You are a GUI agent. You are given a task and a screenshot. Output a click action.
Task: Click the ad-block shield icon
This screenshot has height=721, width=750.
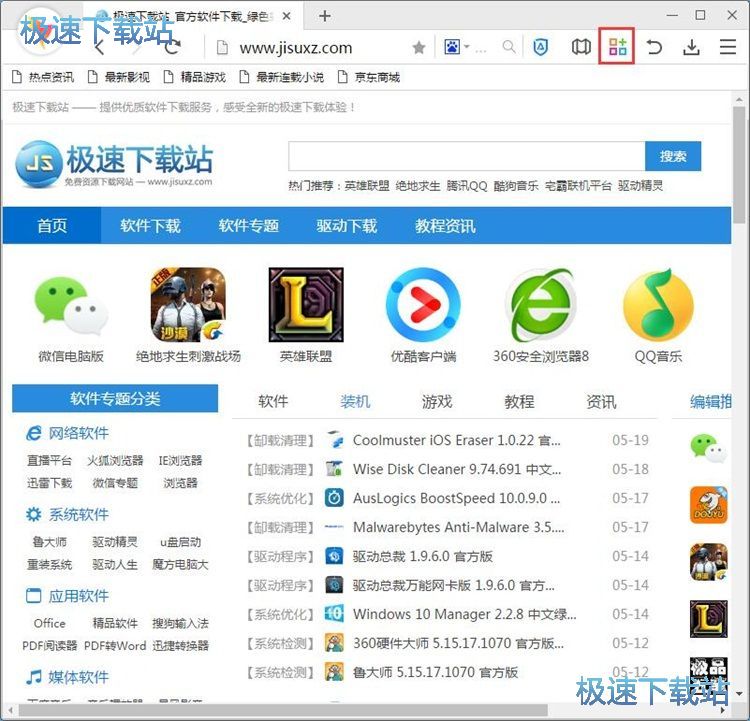tap(540, 47)
